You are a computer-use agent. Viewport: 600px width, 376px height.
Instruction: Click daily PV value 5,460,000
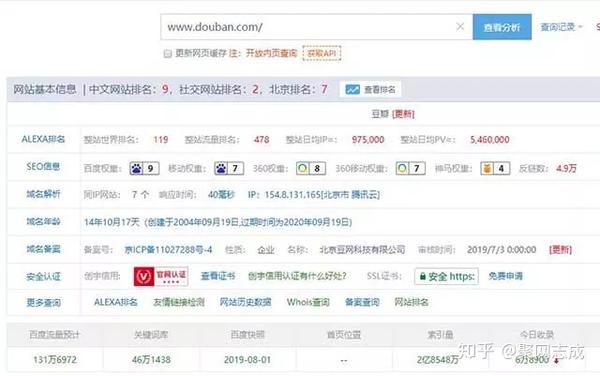click(x=489, y=140)
